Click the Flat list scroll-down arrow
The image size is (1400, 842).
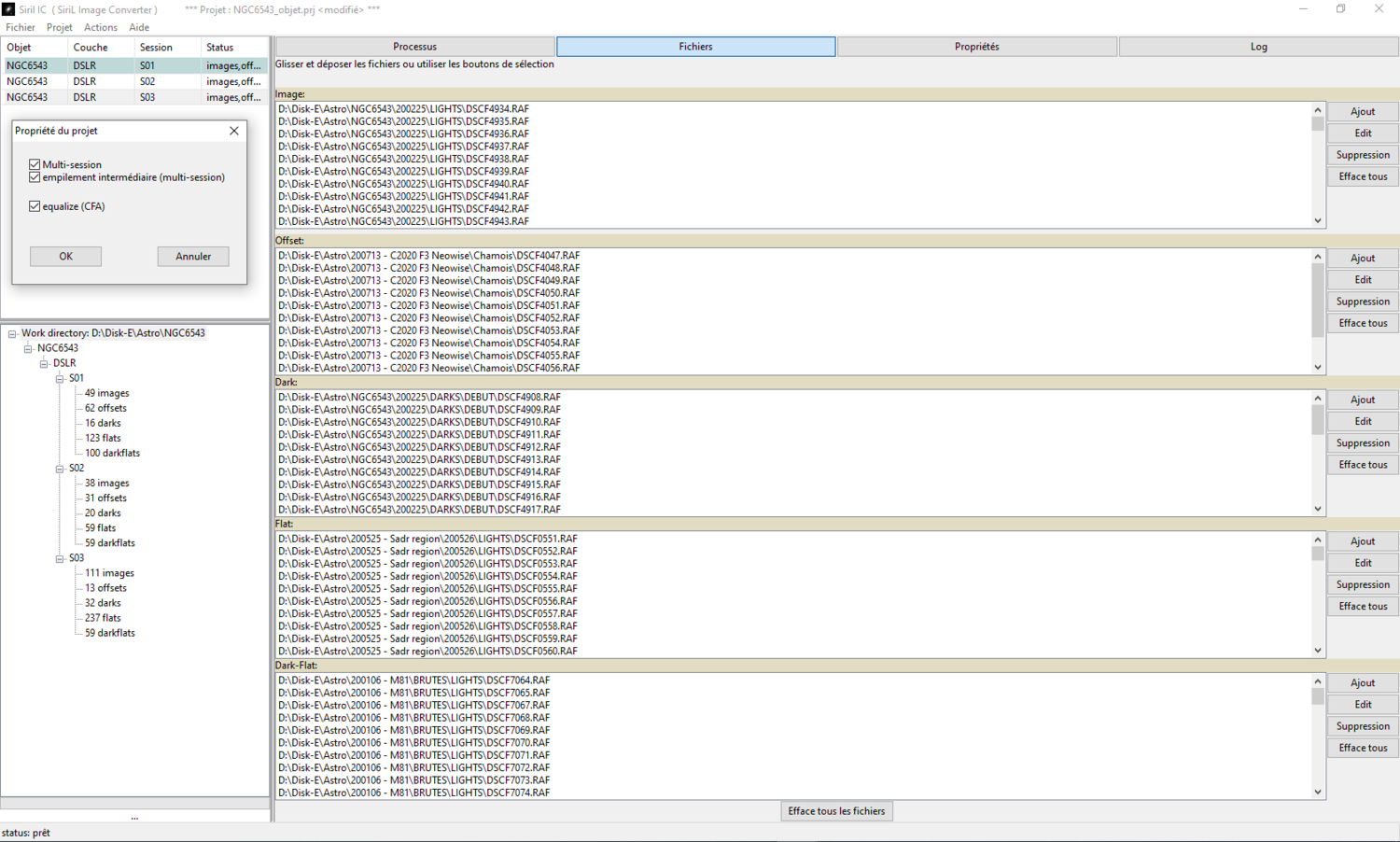tap(1318, 651)
